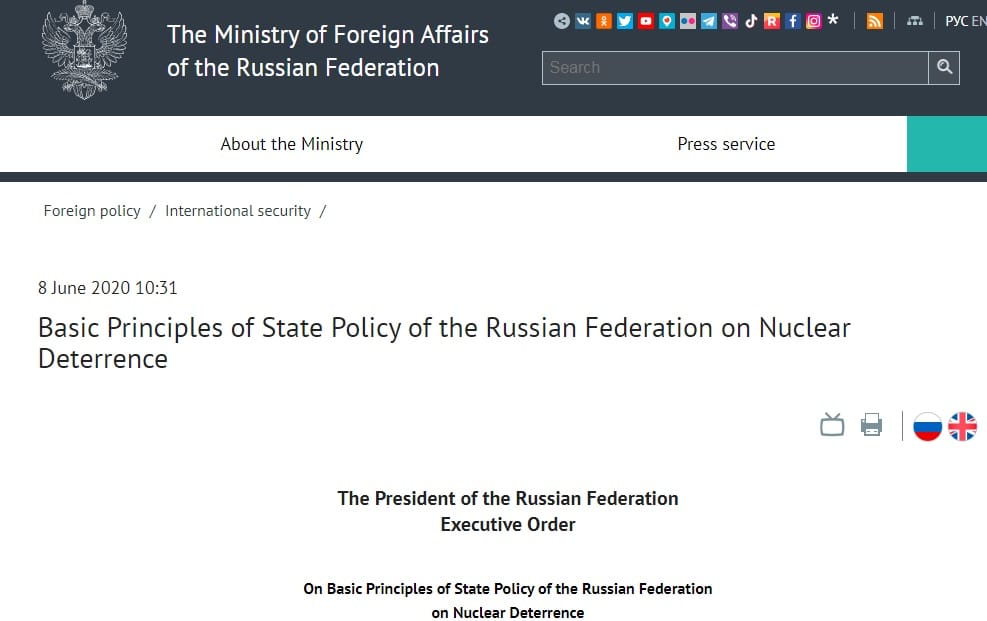Focus the Search input field
The width and height of the screenshot is (987, 621).
735,67
